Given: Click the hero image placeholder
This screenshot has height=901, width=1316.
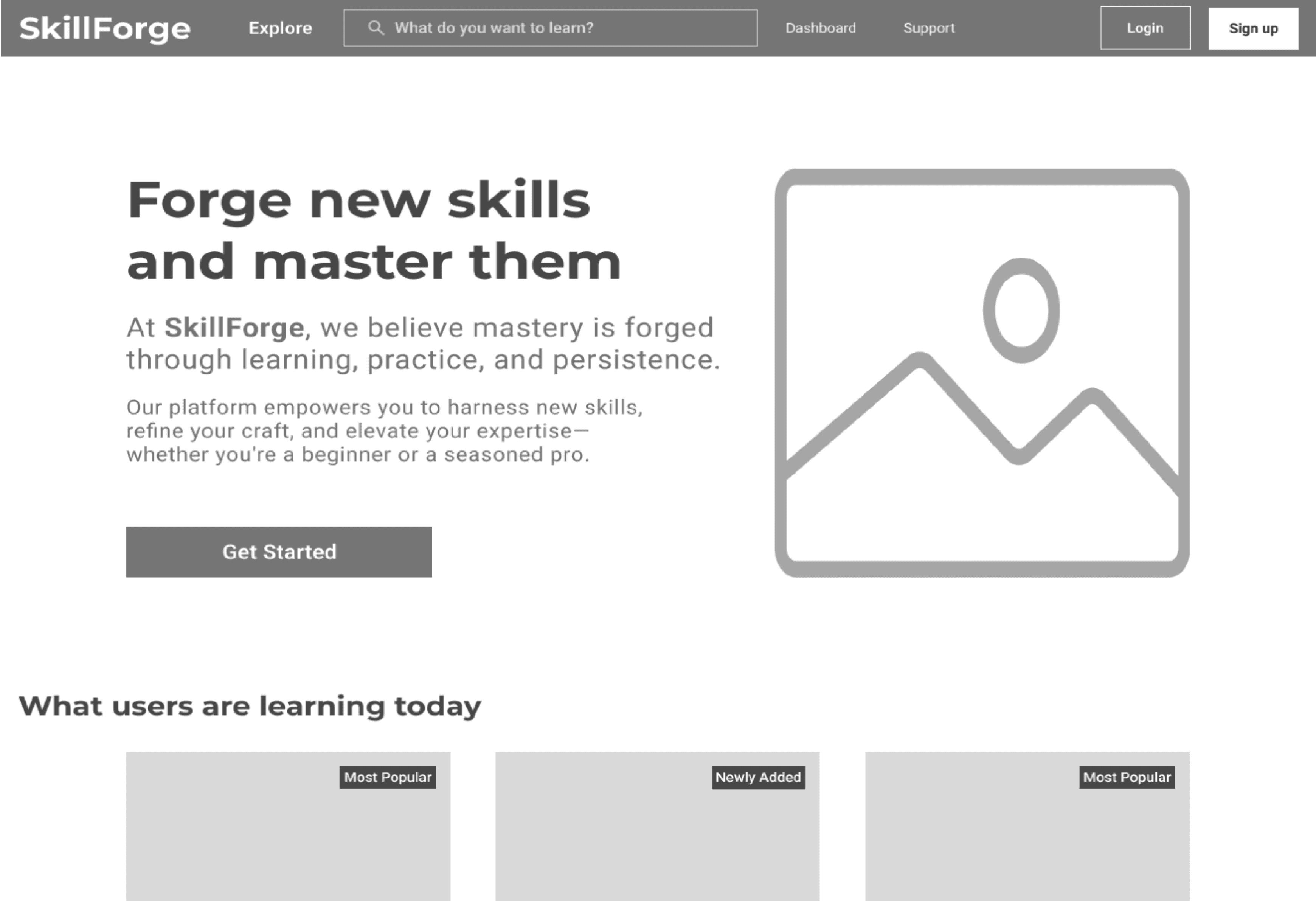Looking at the screenshot, I should pyautogui.click(x=982, y=373).
